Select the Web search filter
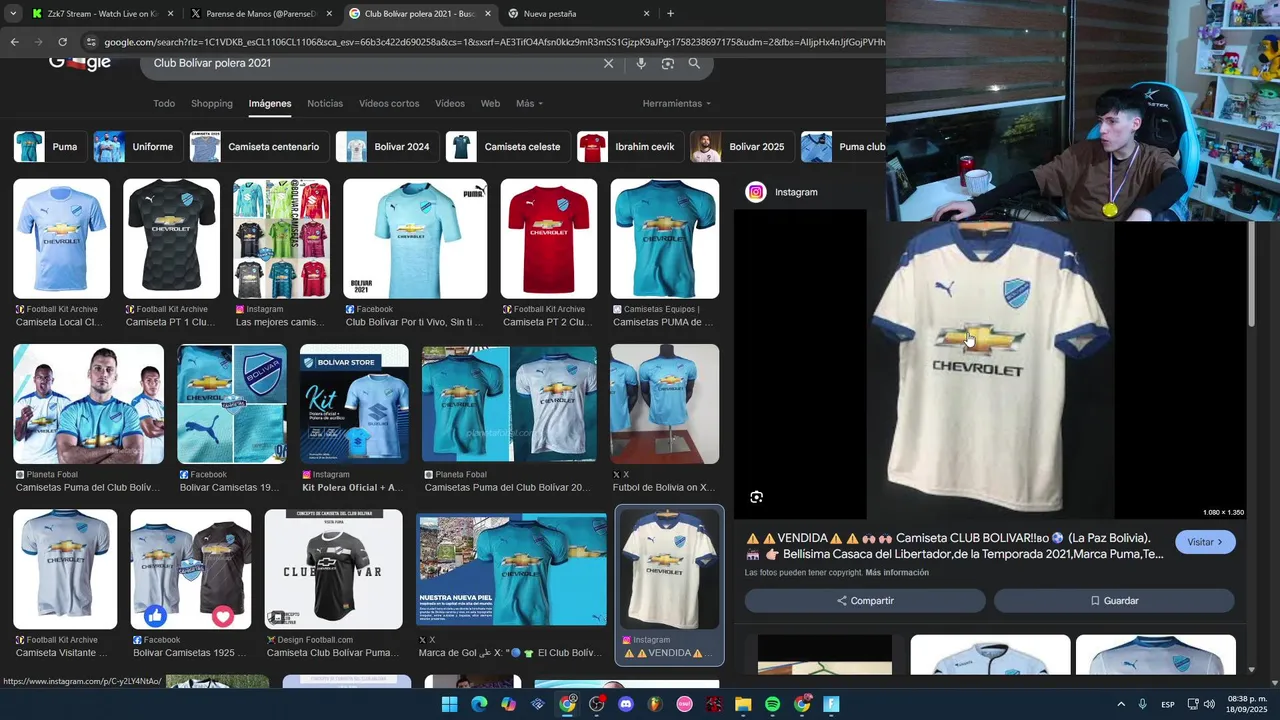The height and width of the screenshot is (720, 1280). coord(490,103)
